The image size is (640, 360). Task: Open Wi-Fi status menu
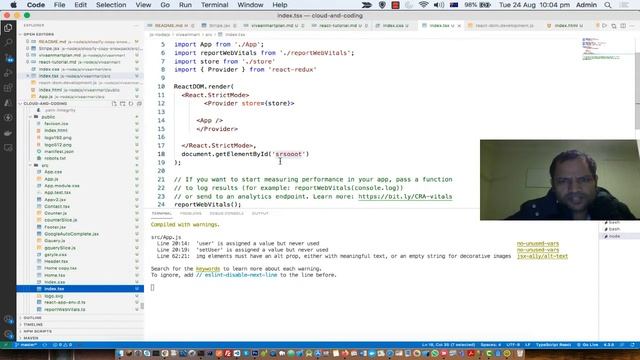[x=424, y=5]
